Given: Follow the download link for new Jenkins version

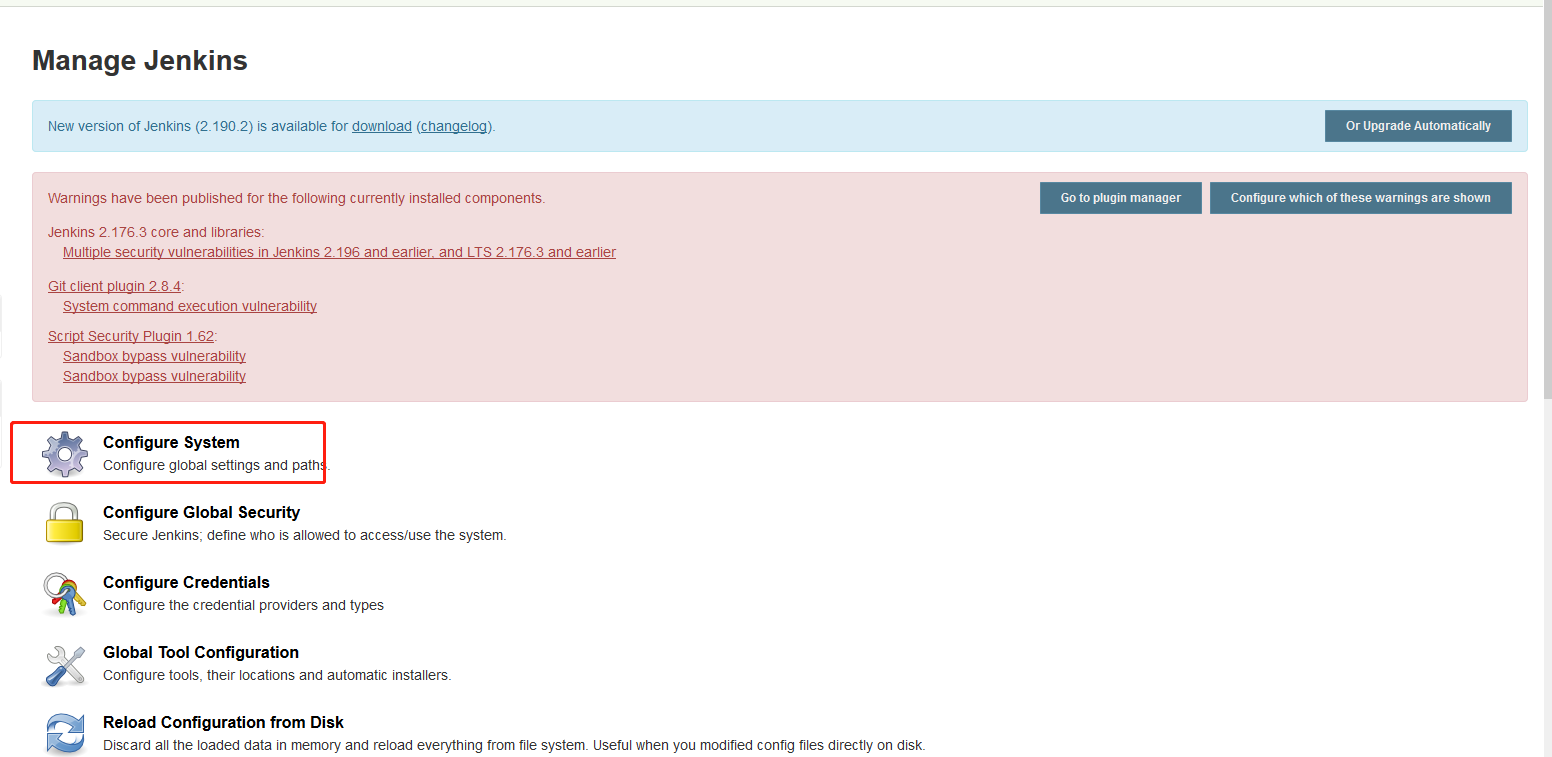Looking at the screenshot, I should [382, 126].
